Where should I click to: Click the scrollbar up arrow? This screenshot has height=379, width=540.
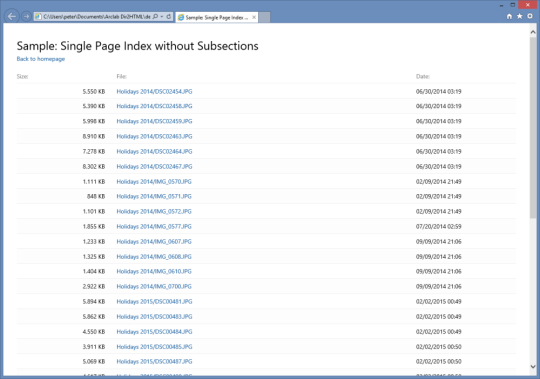coord(533,32)
